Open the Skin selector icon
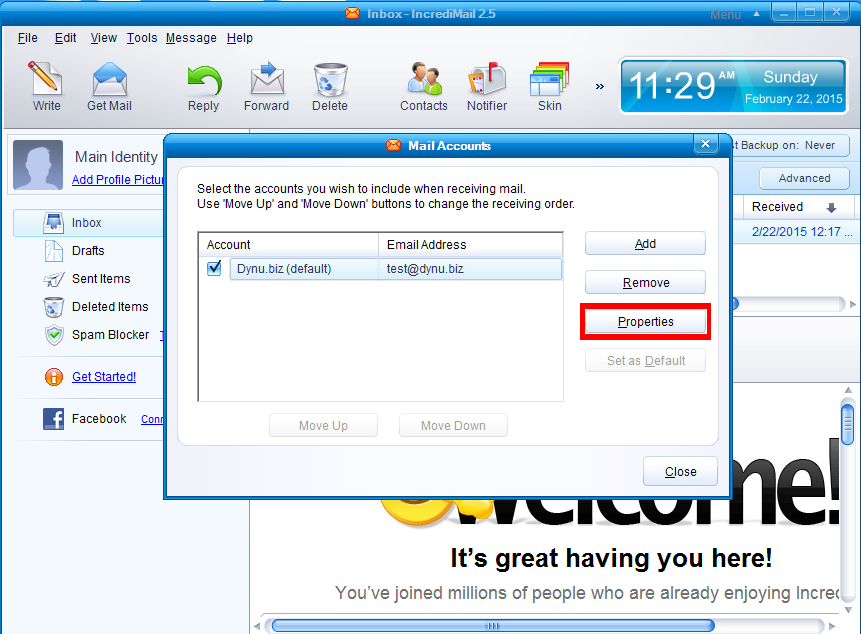This screenshot has height=634, width=861. point(550,86)
